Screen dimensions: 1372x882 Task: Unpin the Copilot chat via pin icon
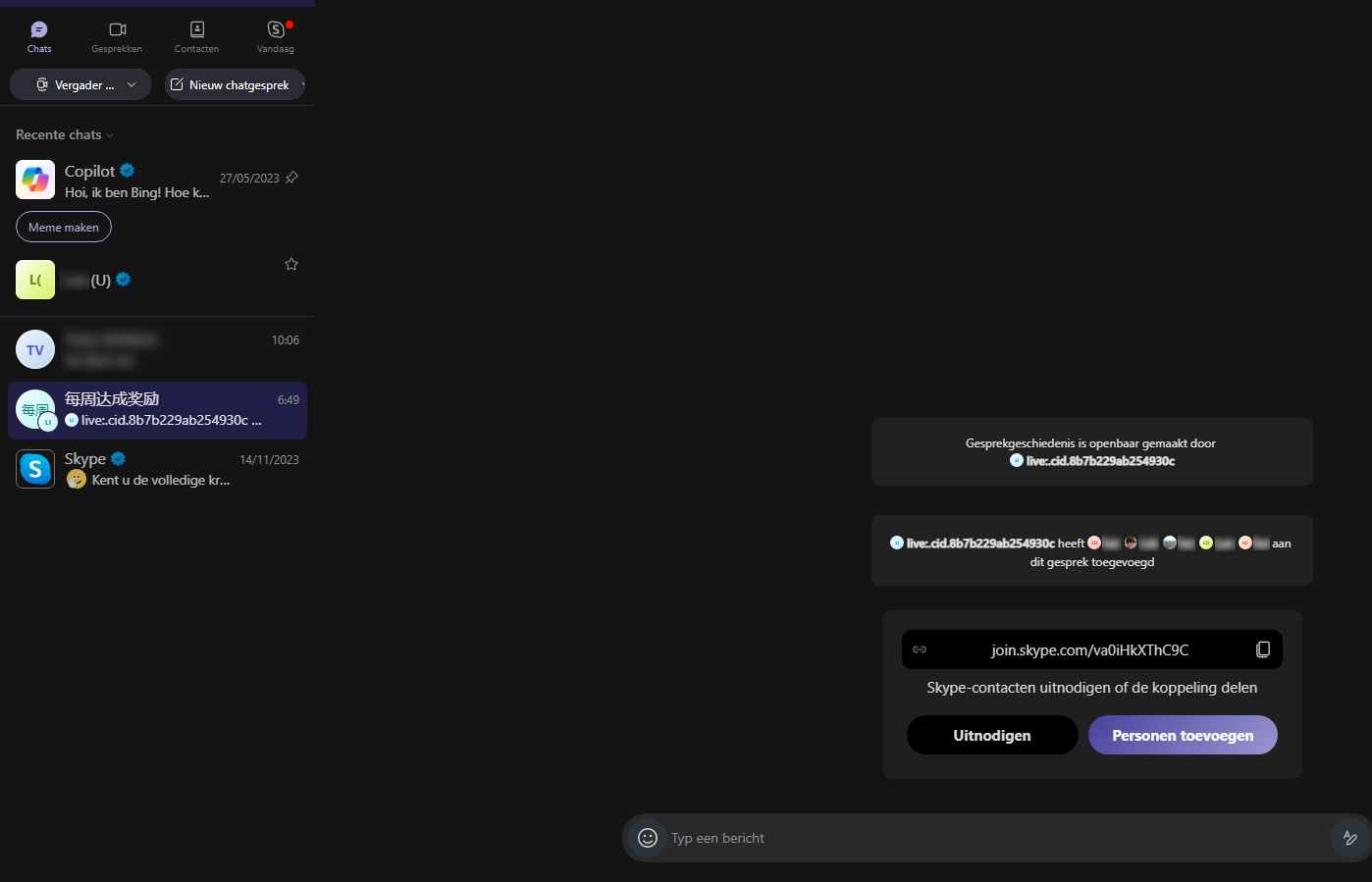[x=291, y=178]
